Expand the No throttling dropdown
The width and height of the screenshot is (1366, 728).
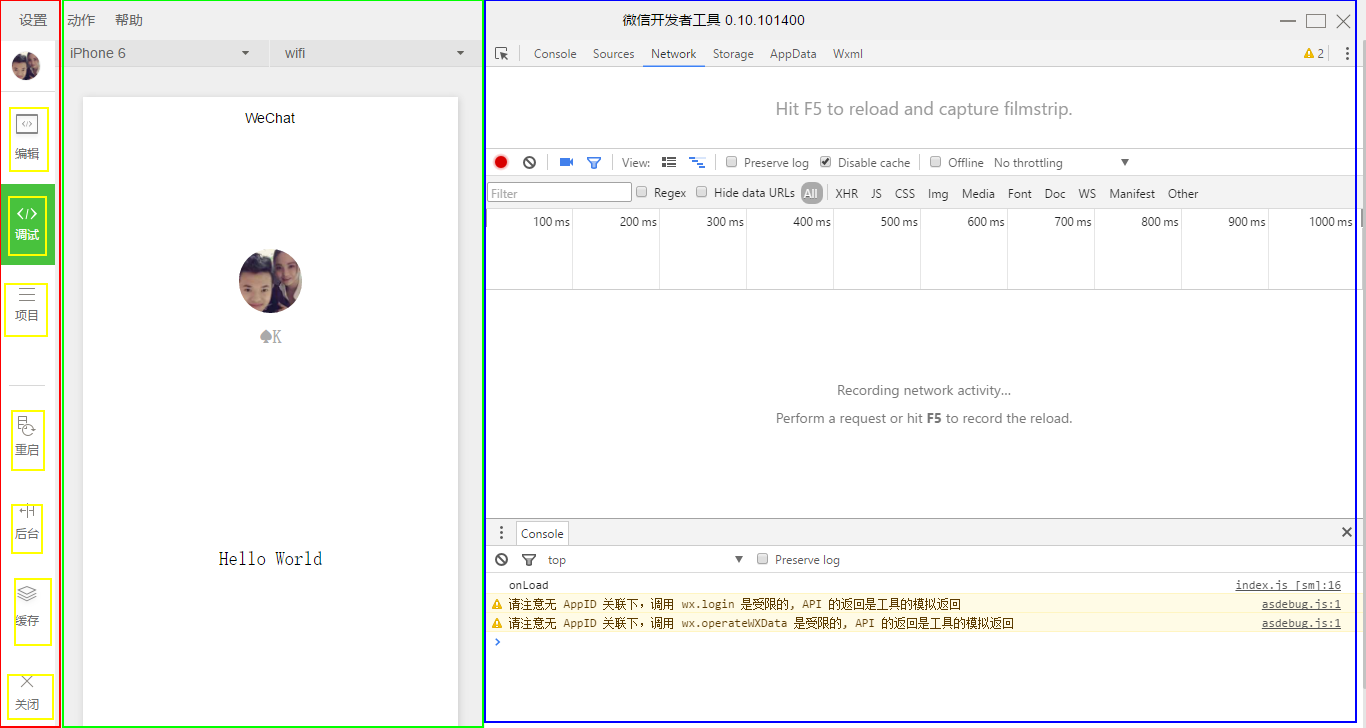[1060, 162]
